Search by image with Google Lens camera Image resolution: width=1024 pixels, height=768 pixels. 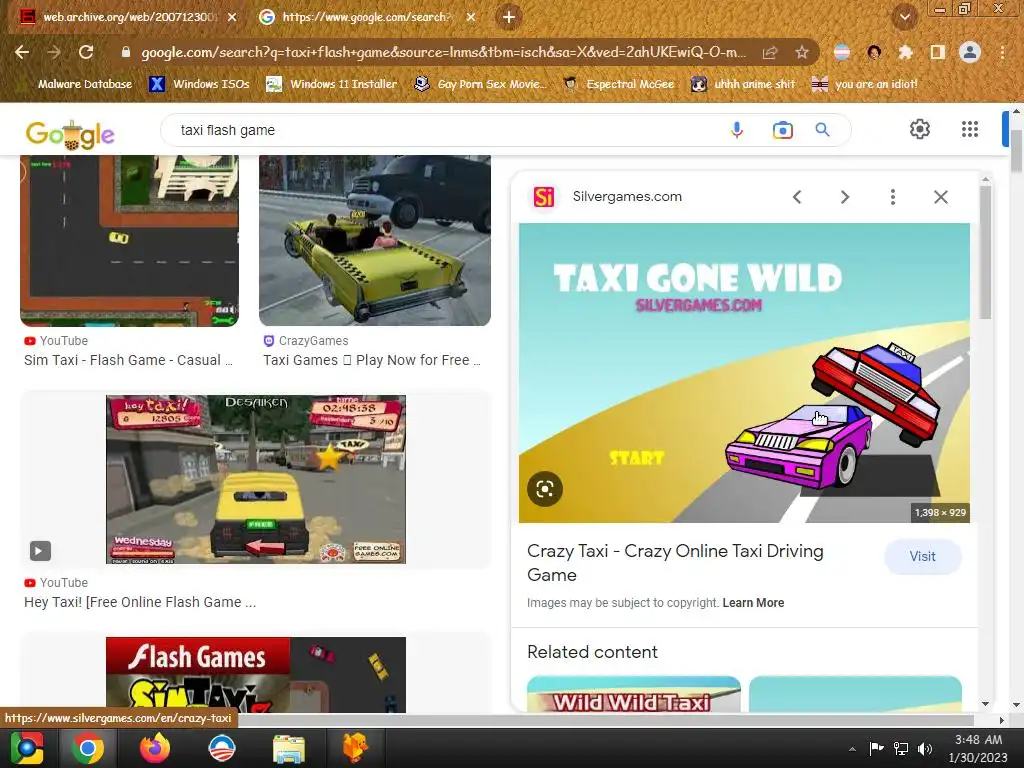(x=782, y=130)
